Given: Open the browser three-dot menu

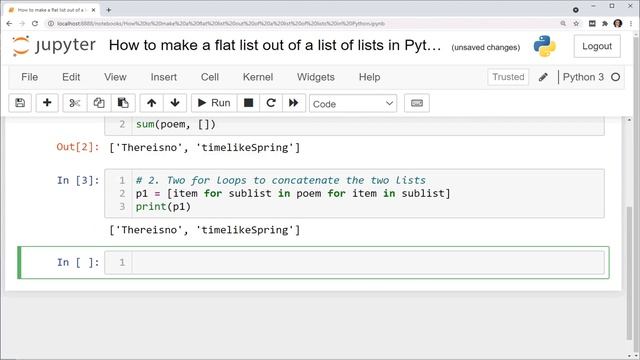Looking at the screenshot, I should point(631,24).
